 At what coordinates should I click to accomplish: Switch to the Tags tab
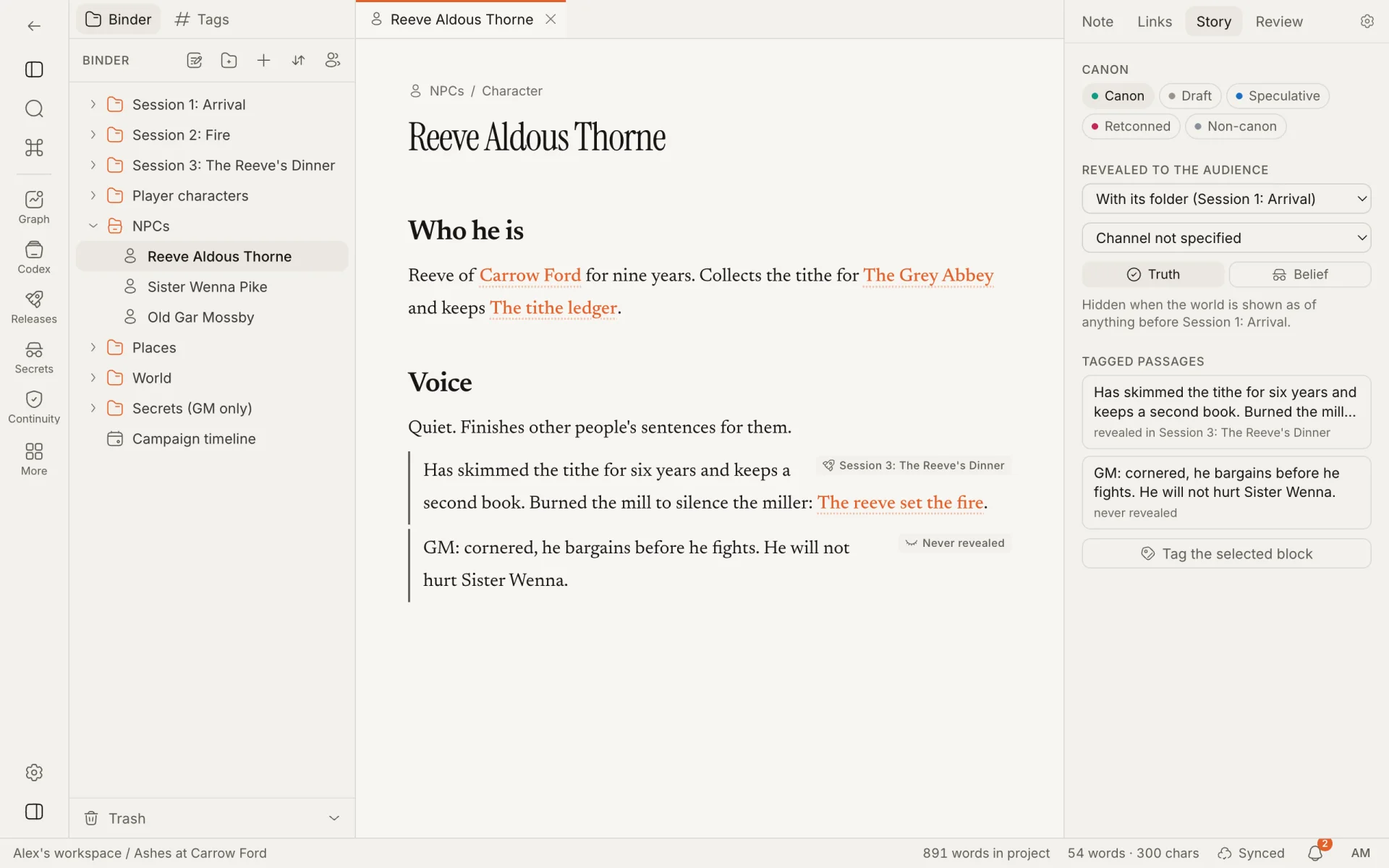coord(202,20)
